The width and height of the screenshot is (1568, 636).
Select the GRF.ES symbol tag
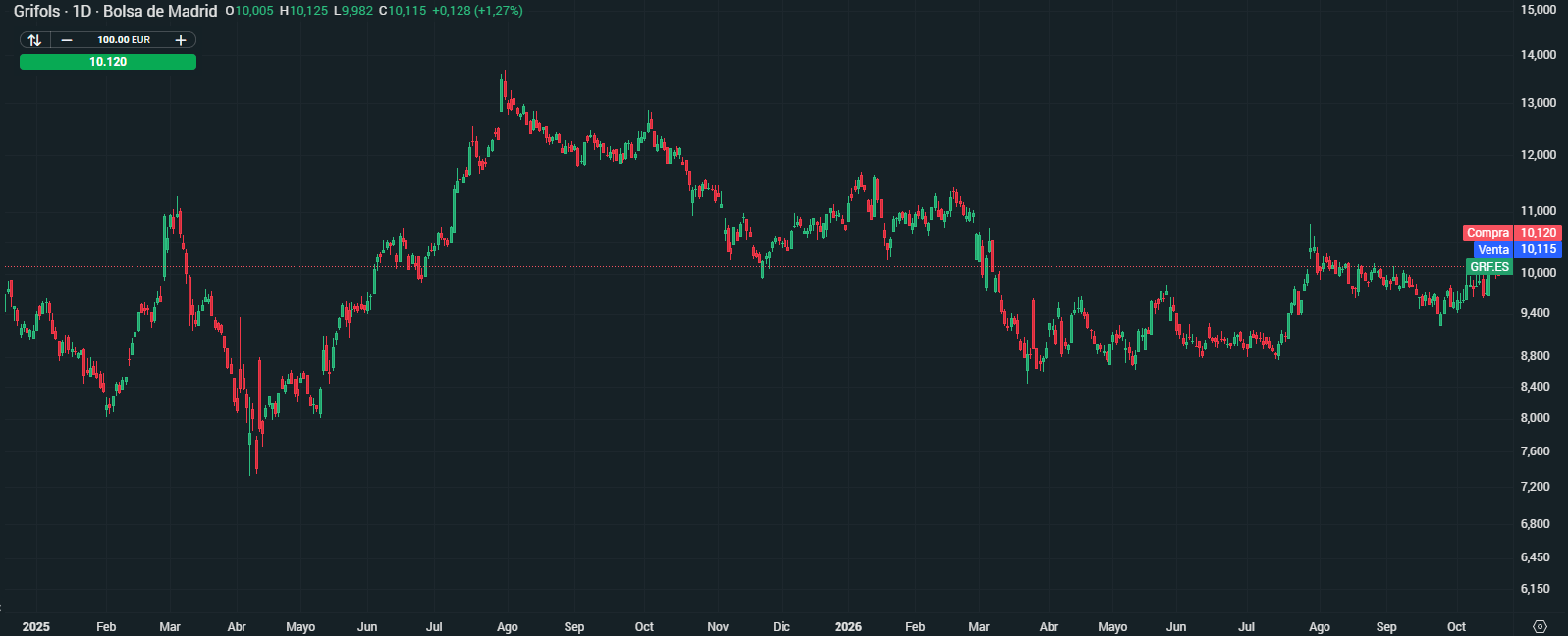tap(1489, 267)
